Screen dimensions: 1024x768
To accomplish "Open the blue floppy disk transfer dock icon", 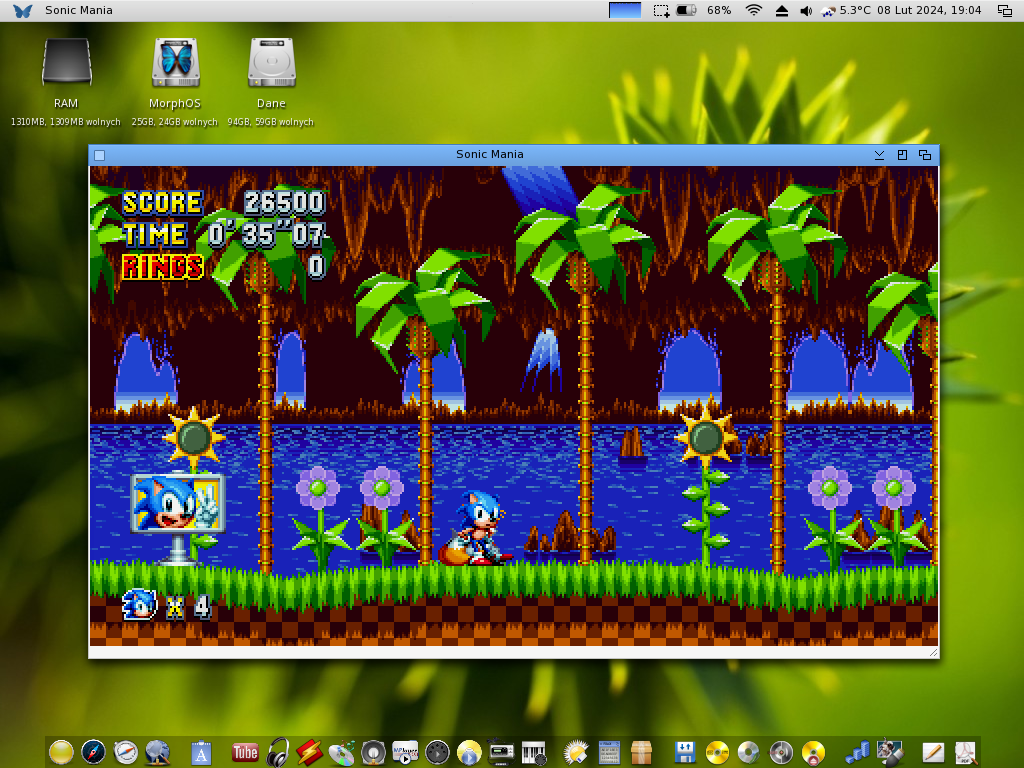I will point(684,752).
